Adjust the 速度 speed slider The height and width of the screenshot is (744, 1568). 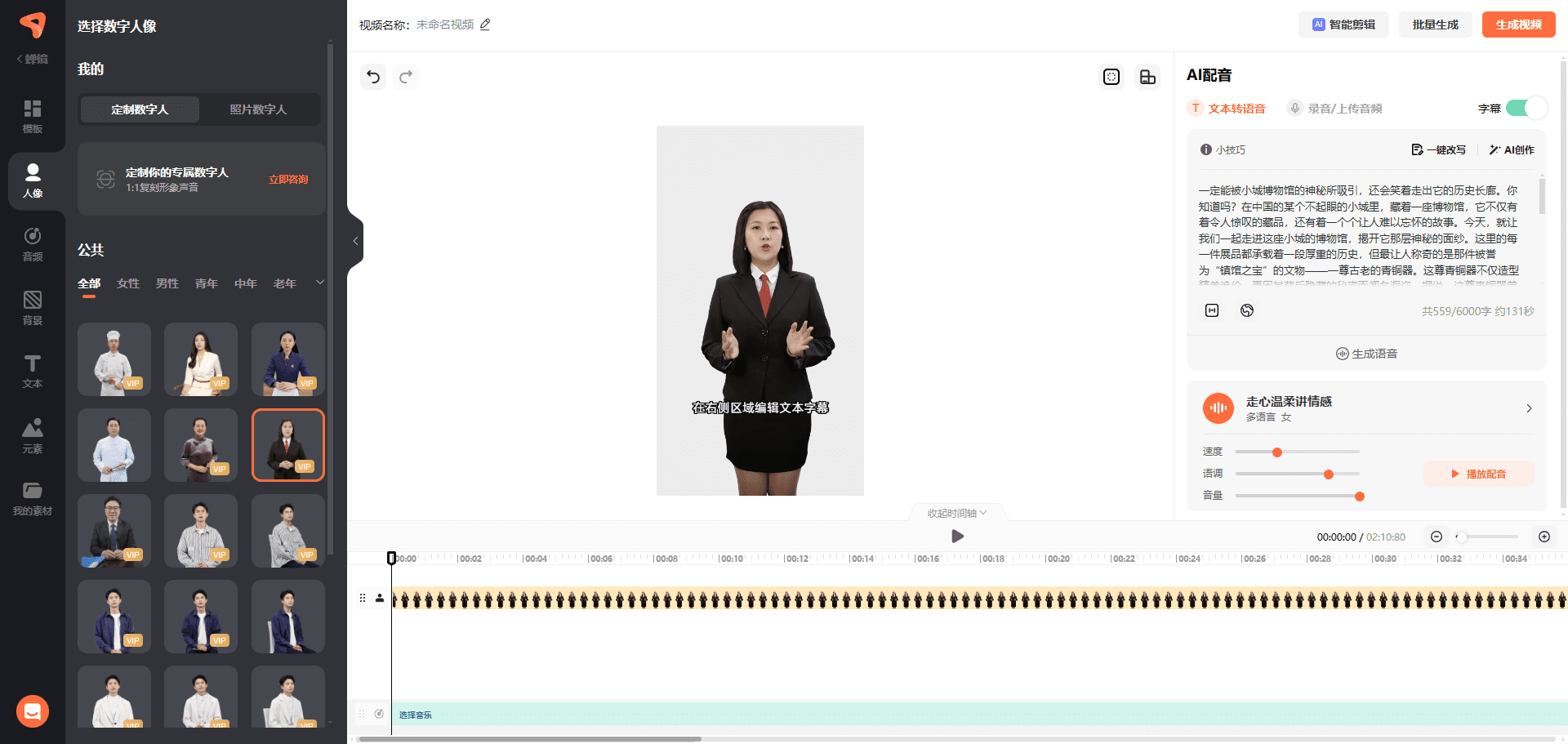[x=1297, y=452]
